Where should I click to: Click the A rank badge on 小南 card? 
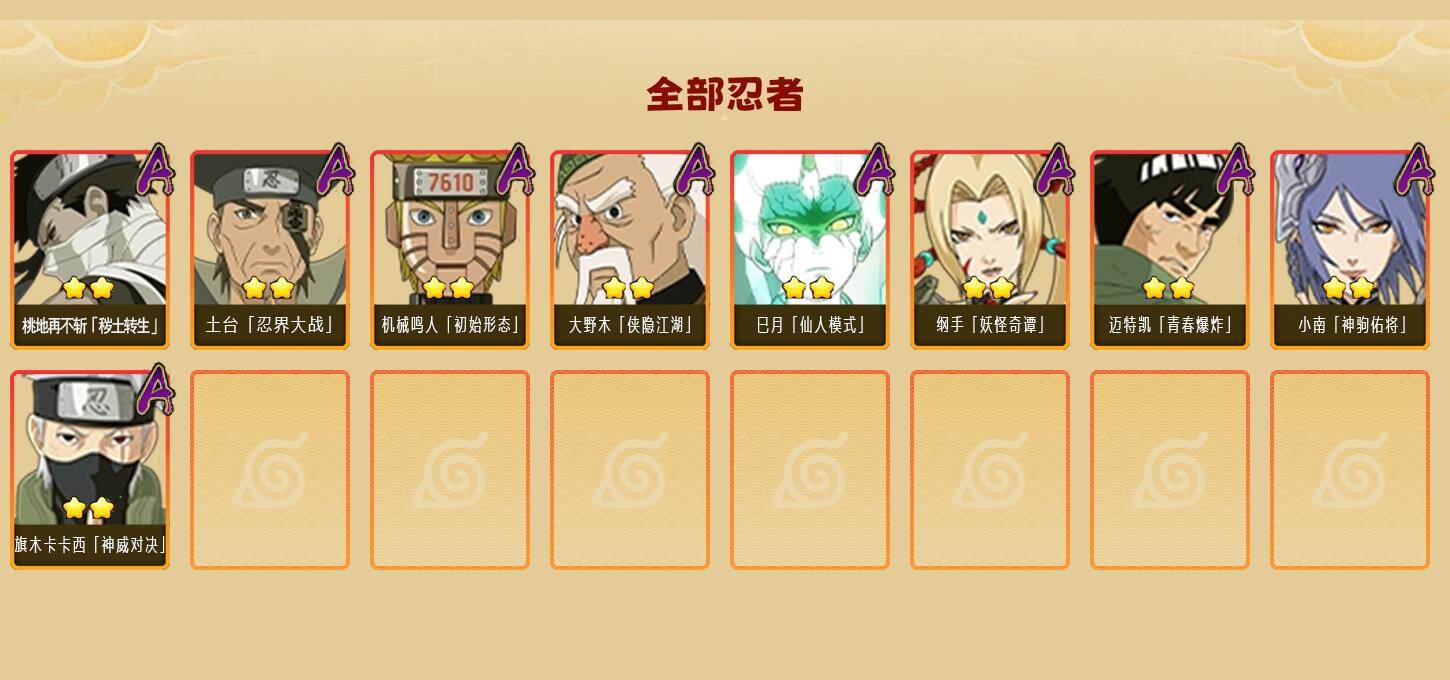click(1415, 170)
